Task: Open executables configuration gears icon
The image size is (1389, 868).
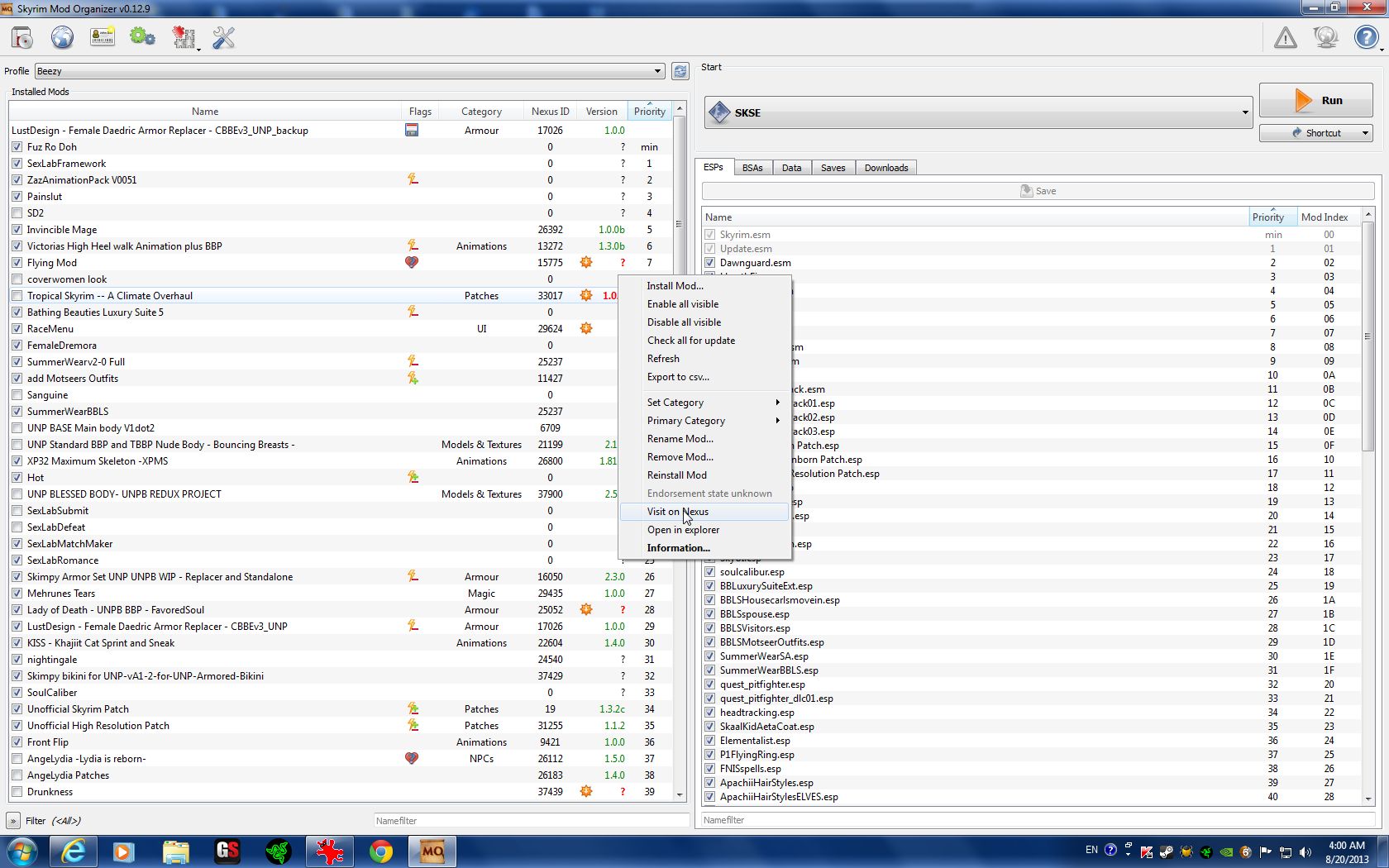Action: click(142, 38)
